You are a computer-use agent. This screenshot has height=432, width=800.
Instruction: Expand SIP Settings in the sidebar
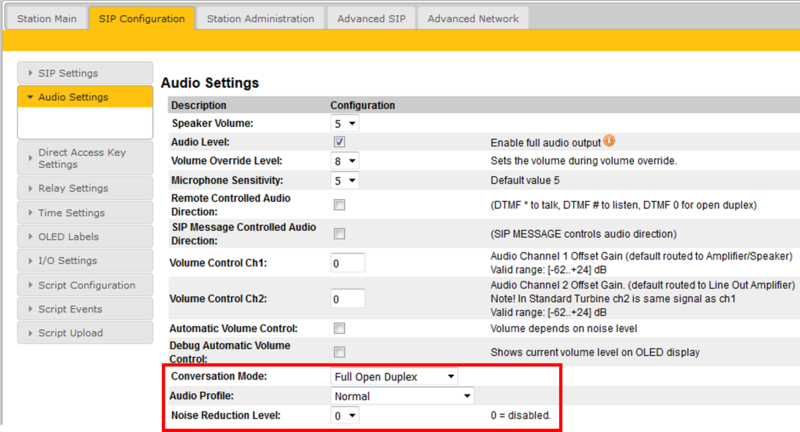[x=85, y=73]
